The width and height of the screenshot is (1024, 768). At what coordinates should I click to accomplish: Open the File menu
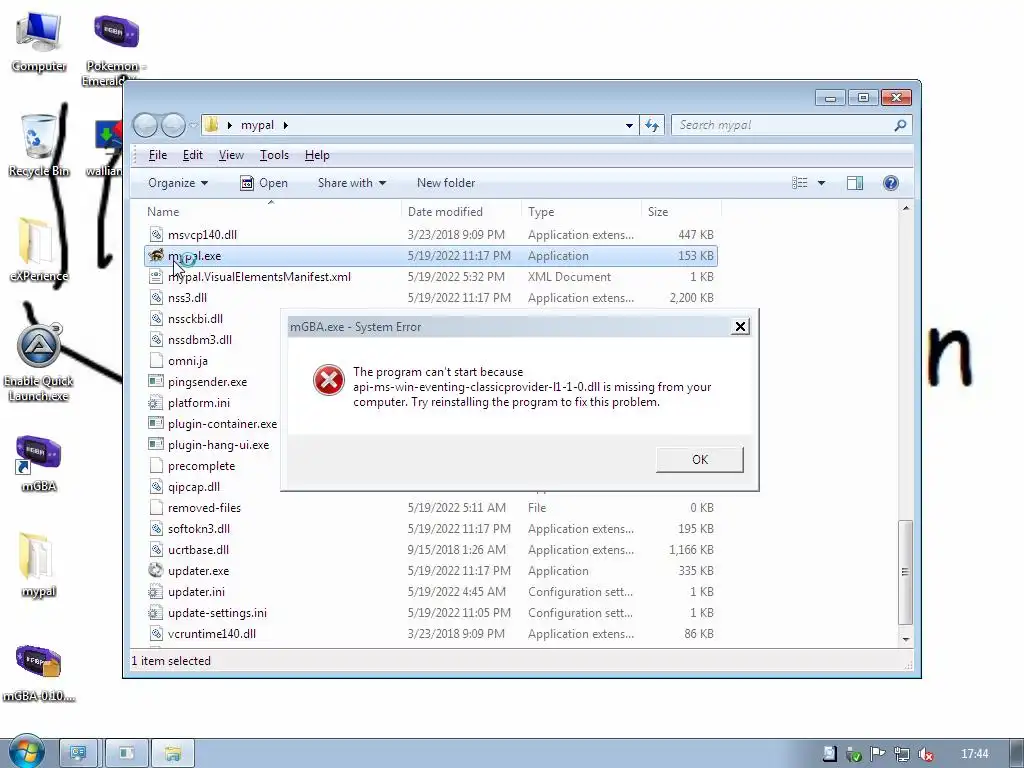(x=157, y=155)
